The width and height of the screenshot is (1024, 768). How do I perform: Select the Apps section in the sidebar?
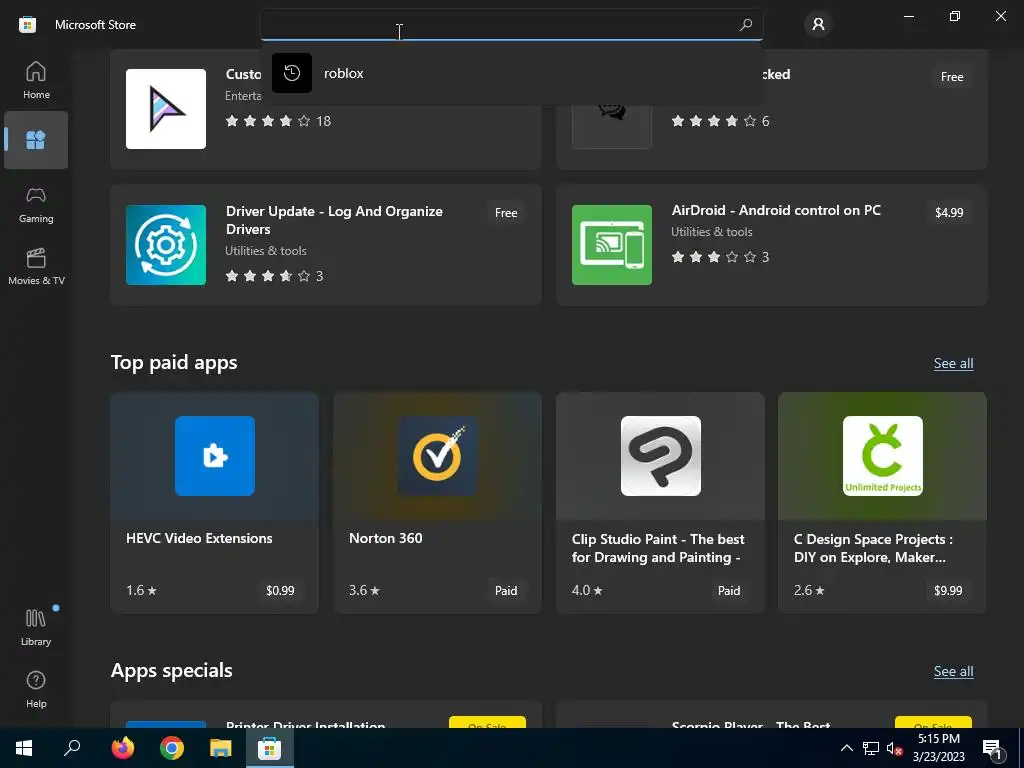pyautogui.click(x=36, y=140)
